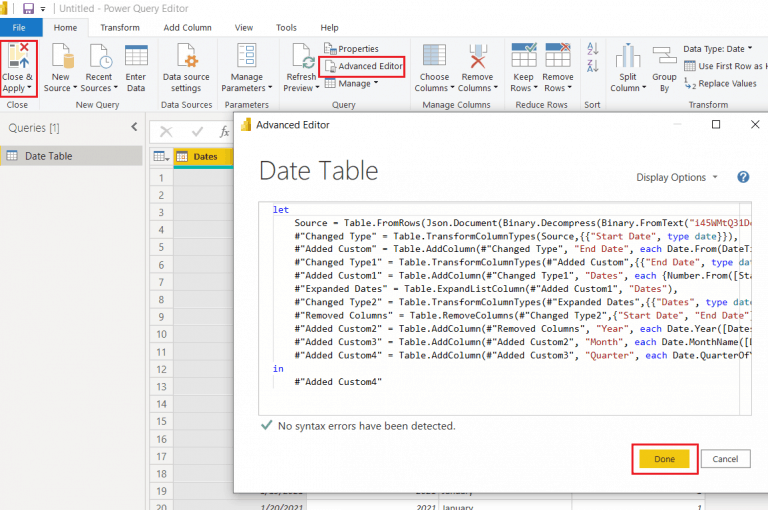The height and width of the screenshot is (510, 768).
Task: Click Remove Columns icon
Action: pyautogui.click(x=478, y=55)
